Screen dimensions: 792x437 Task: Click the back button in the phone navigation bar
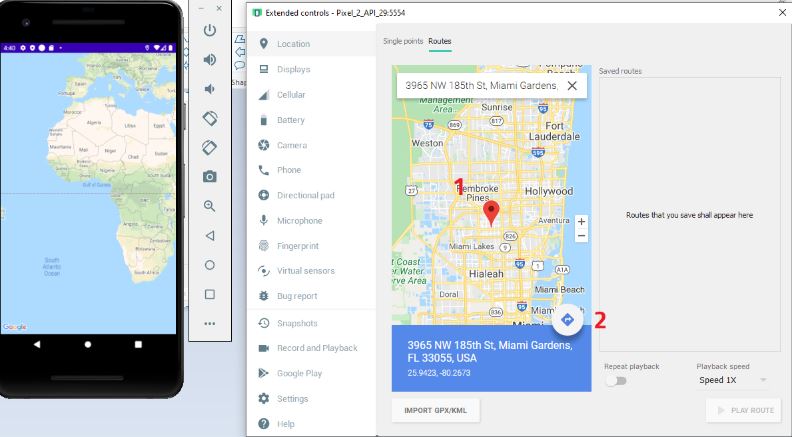coord(37,344)
